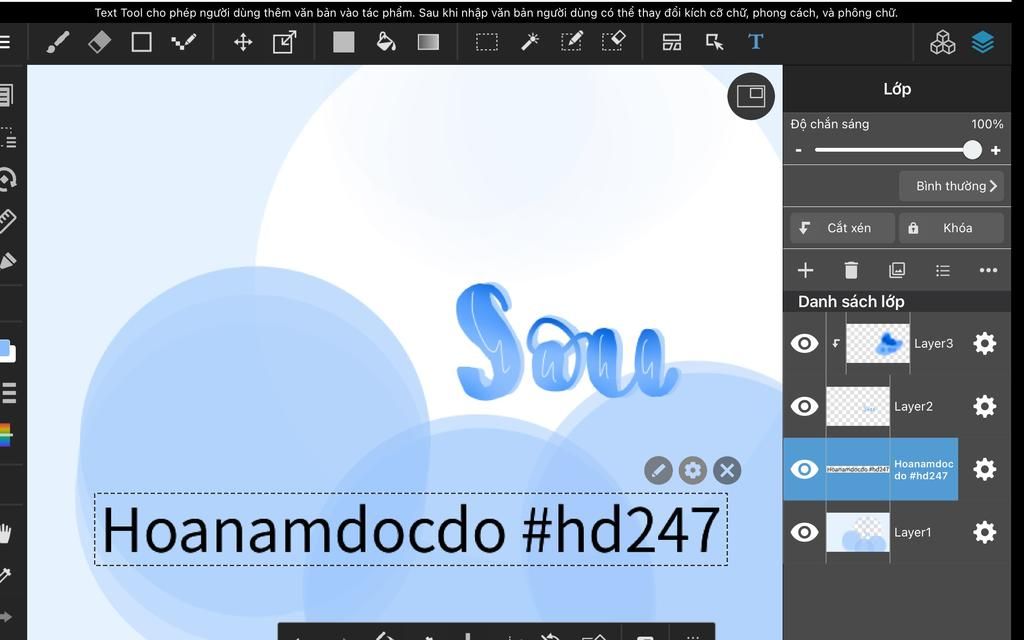Select the Text tool
The width and height of the screenshot is (1024, 640).
coord(756,42)
